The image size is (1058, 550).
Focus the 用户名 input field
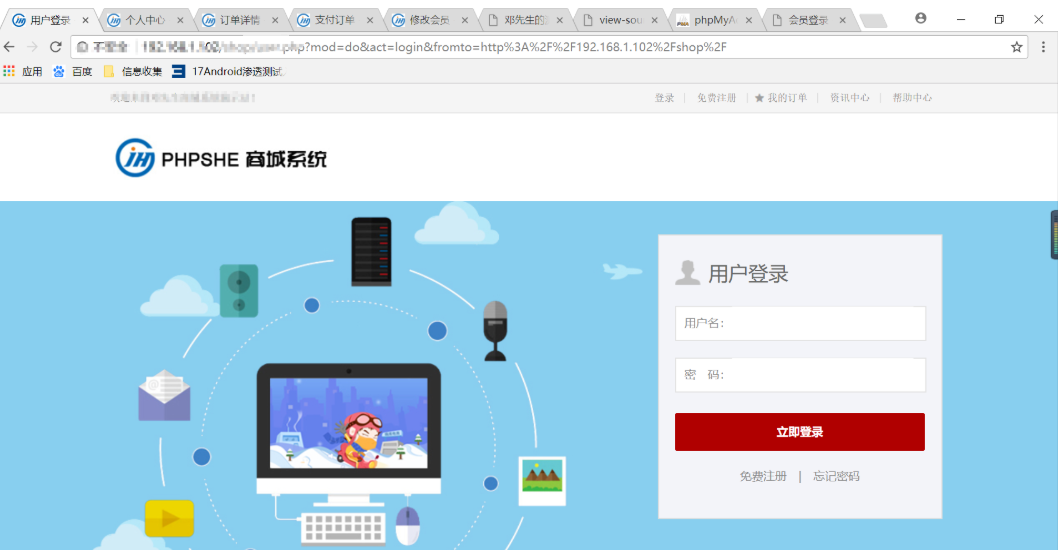800,323
